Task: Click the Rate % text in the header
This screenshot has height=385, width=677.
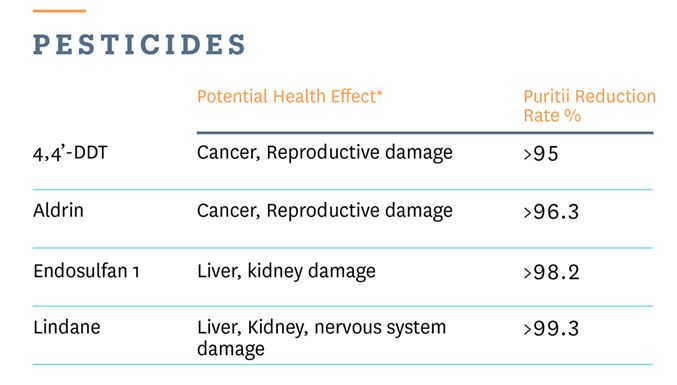Action: point(552,115)
